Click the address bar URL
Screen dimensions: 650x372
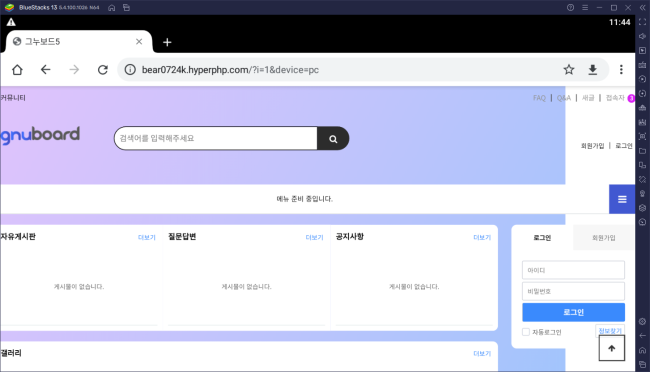tap(230, 70)
